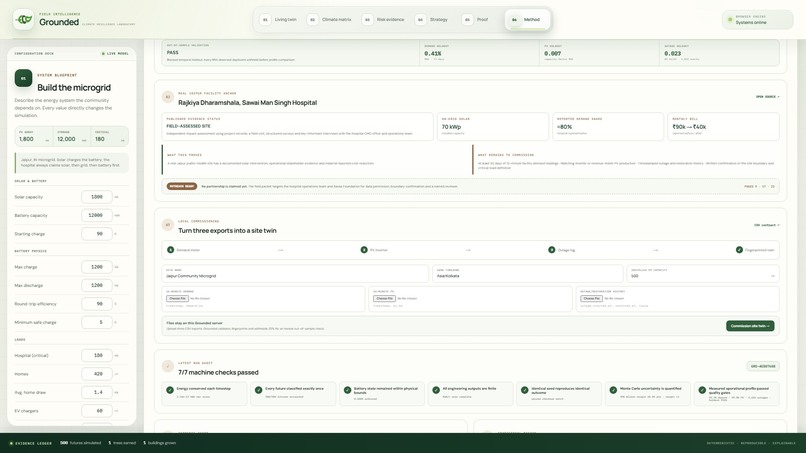Click the checkmark beside All engineering outputs are finite
Screen dimensions: 806x453
point(436,390)
